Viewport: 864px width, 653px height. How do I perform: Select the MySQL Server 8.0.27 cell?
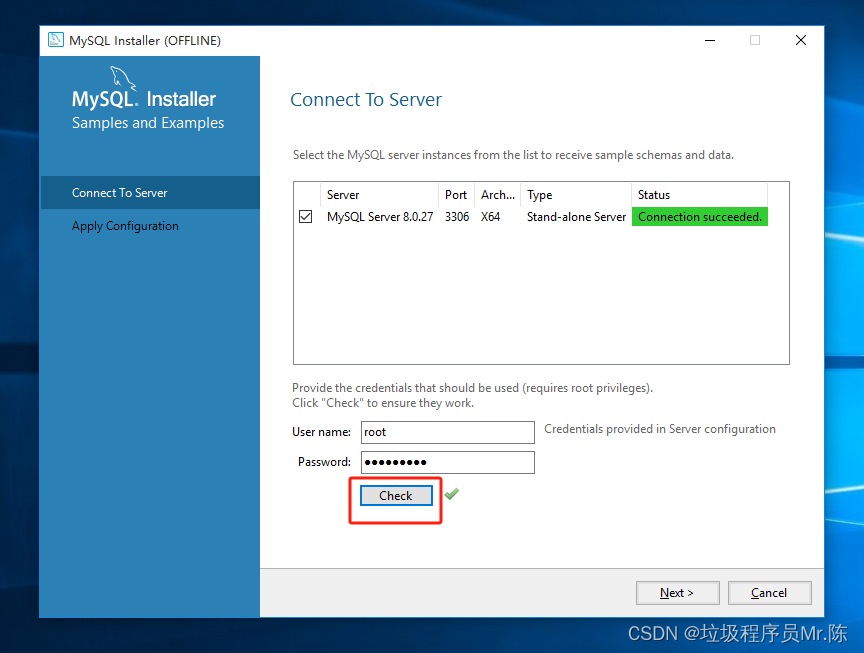point(380,217)
